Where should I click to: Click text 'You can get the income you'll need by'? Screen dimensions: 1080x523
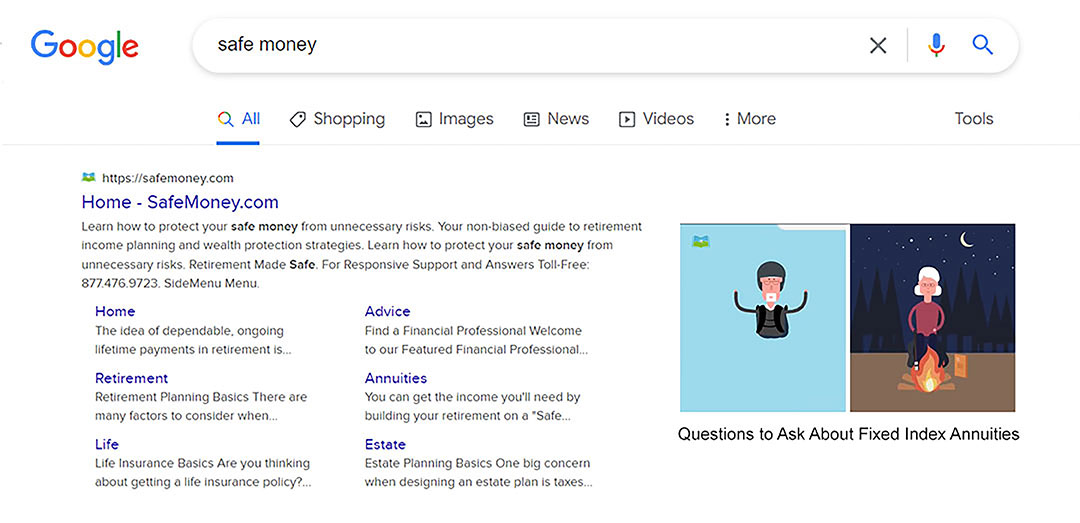(x=472, y=398)
